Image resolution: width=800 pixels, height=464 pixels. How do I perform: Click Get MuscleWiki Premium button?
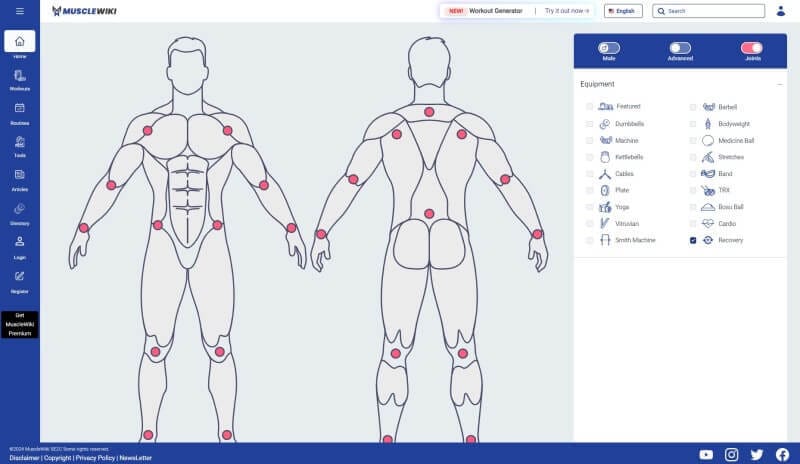click(19, 325)
